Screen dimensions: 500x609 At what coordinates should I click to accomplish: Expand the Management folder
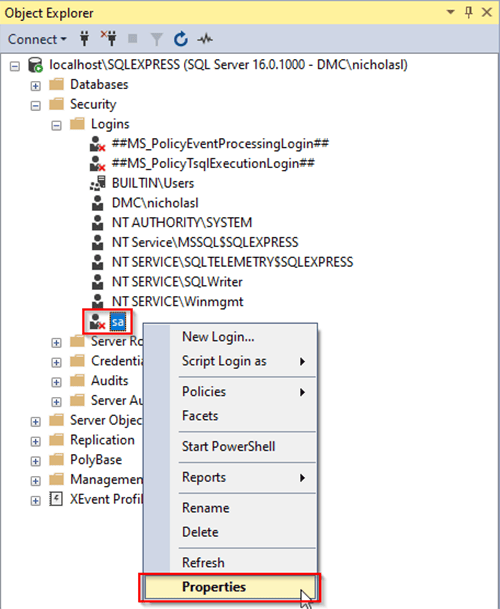click(35, 481)
